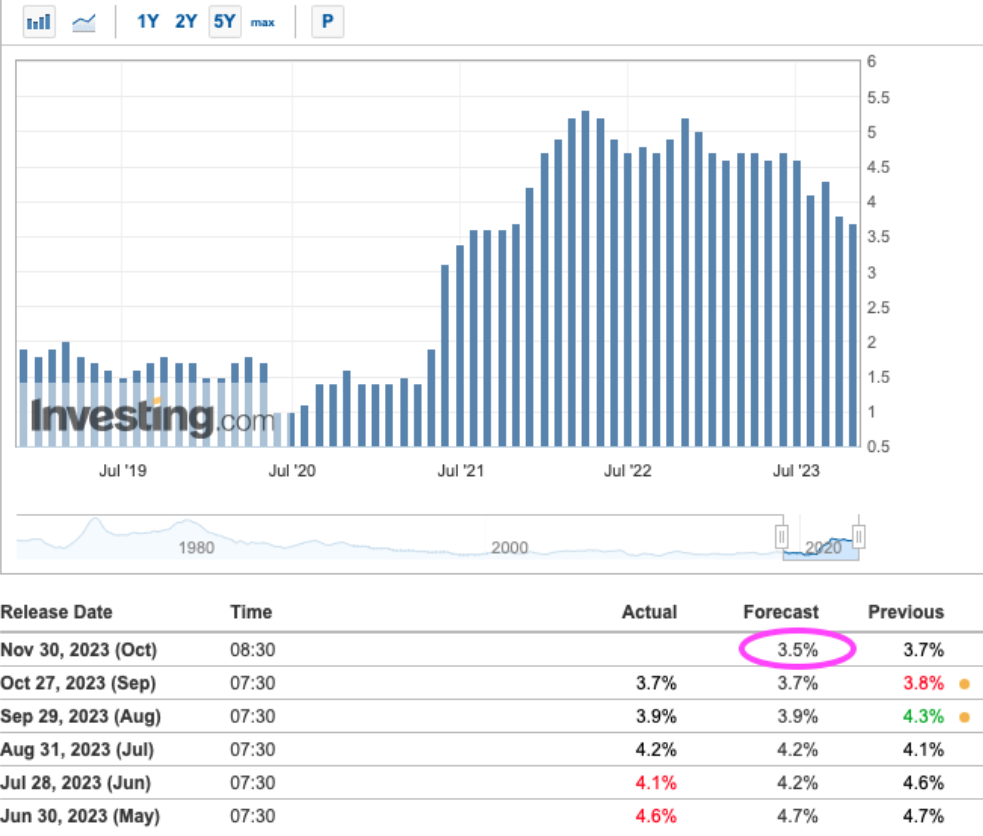Viewport: 983px width, 836px height.
Task: Switch to line chart view icon
Action: click(83, 23)
